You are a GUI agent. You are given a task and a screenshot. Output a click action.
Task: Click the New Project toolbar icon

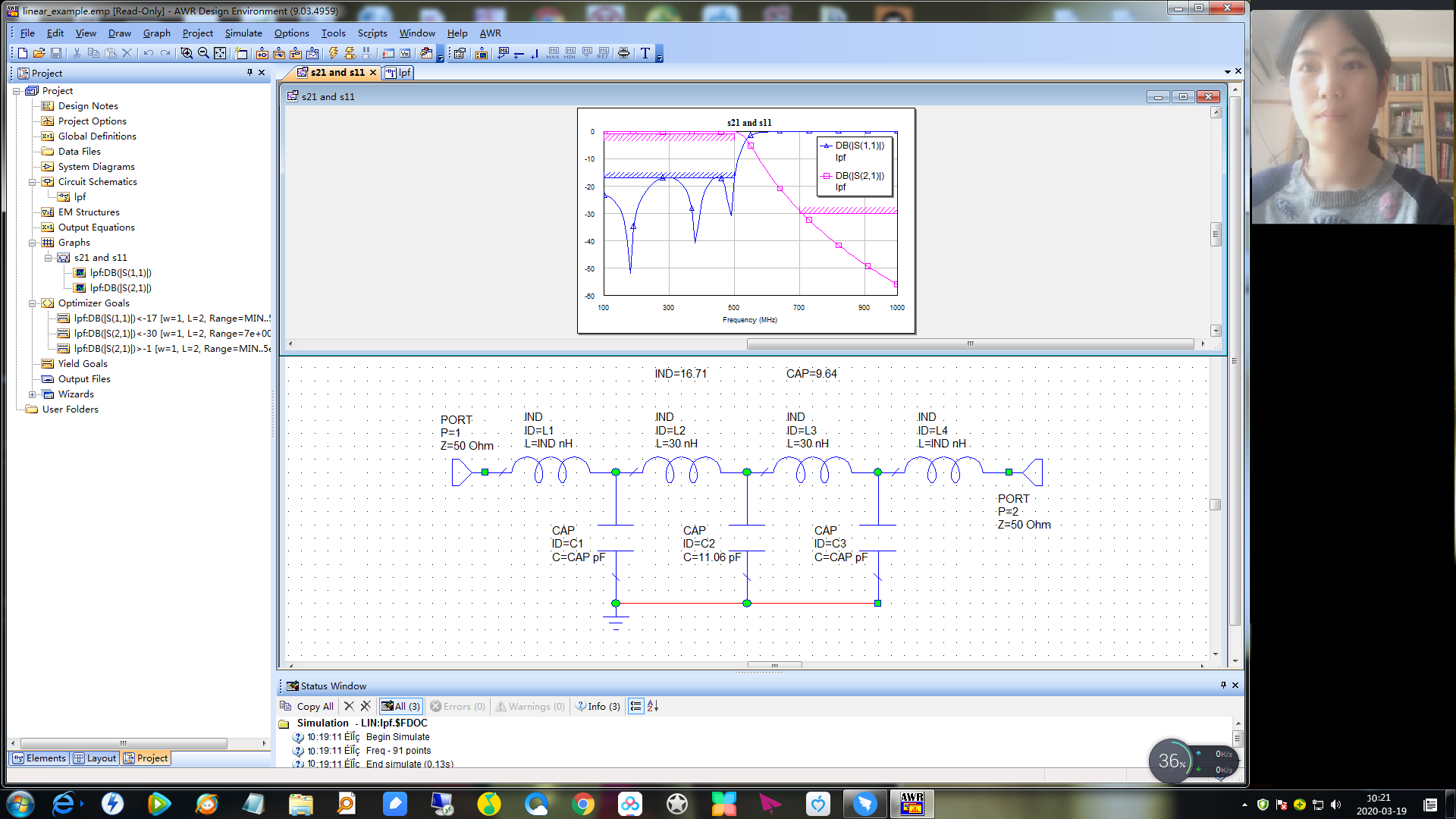tap(23, 53)
